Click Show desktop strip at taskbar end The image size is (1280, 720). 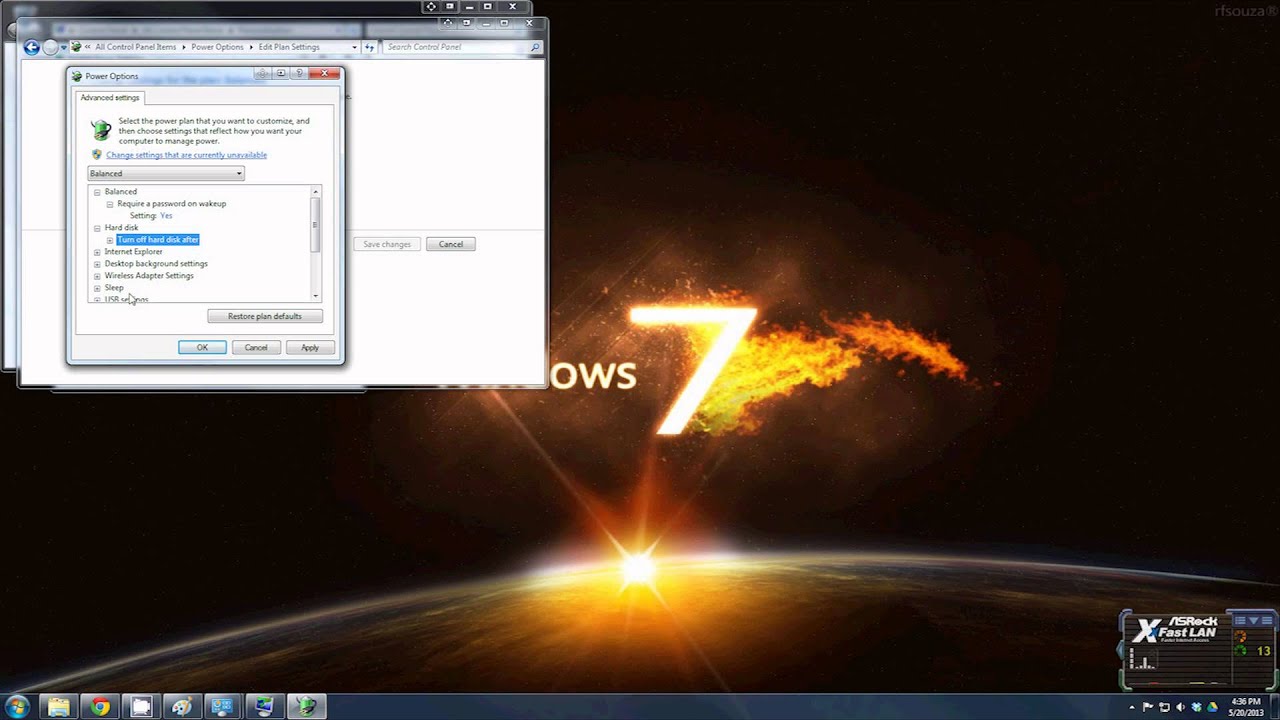coord(1274,707)
